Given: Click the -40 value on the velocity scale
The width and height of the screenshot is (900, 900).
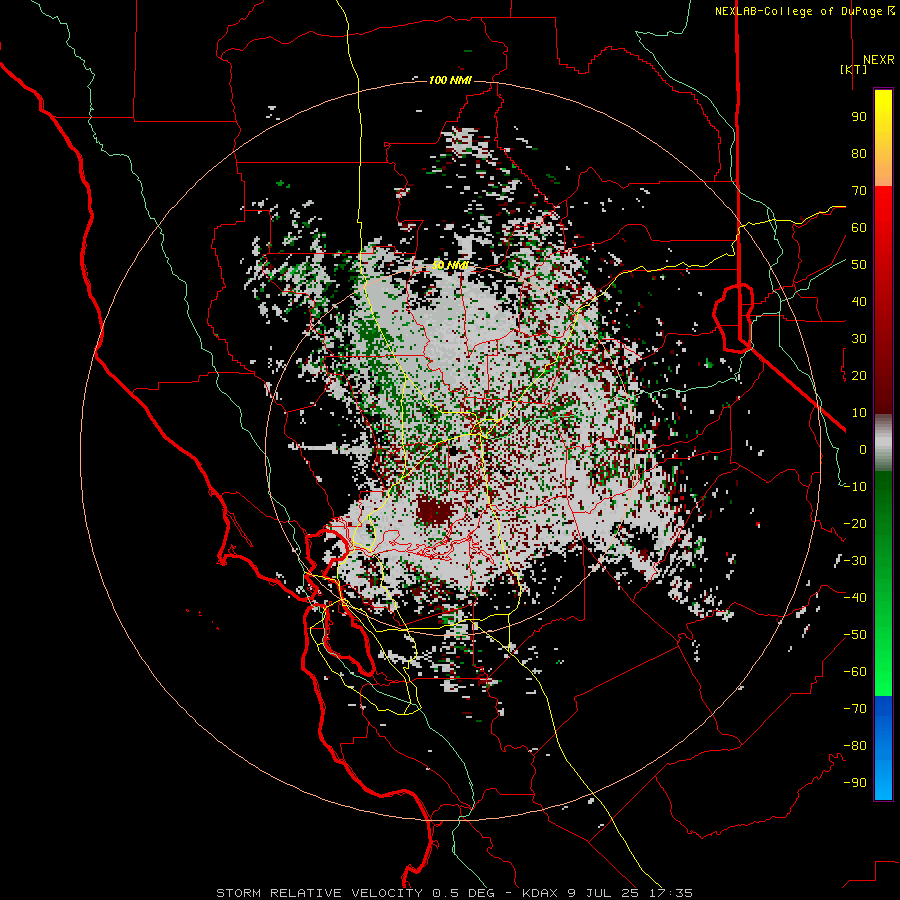Looking at the screenshot, I should click(855, 598).
